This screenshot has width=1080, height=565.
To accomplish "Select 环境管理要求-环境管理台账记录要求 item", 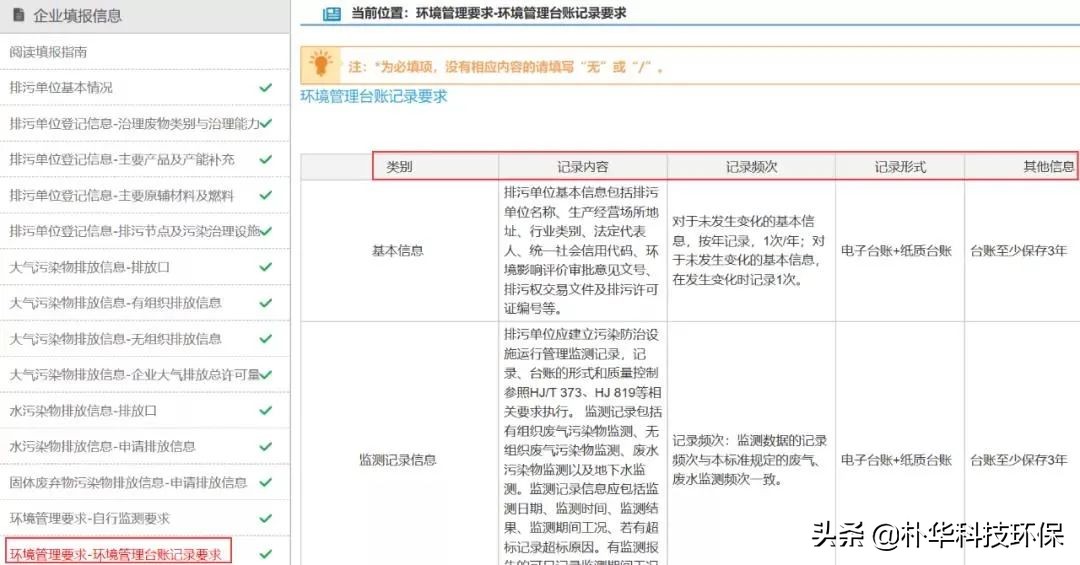I will click(116, 554).
